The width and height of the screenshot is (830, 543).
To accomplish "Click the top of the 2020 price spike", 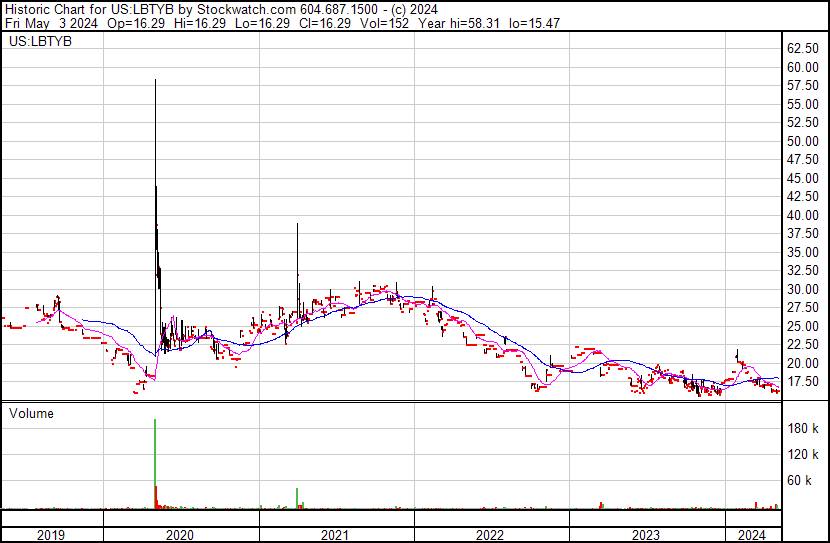I will point(155,81).
